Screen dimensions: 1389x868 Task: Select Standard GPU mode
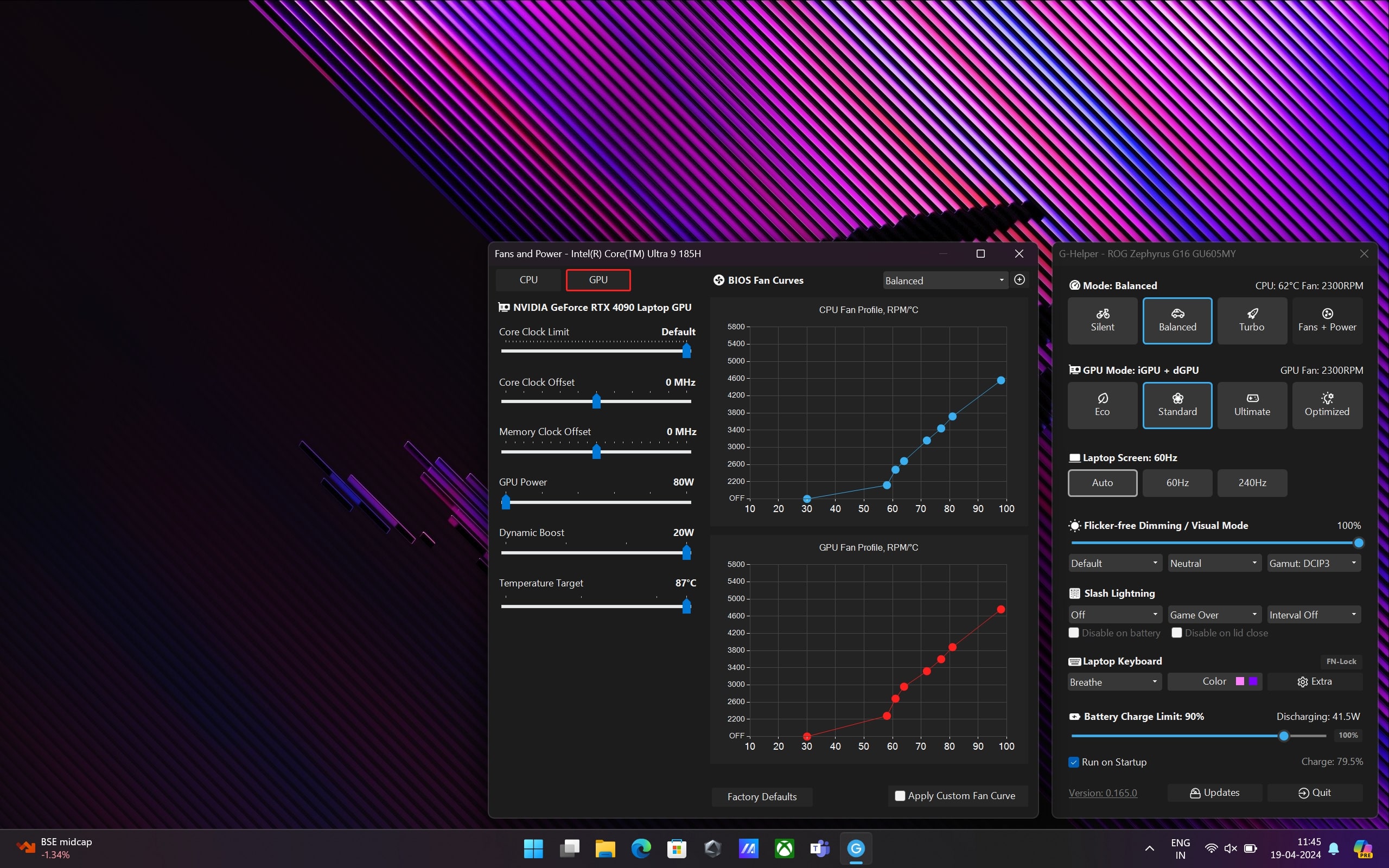[x=1177, y=405]
